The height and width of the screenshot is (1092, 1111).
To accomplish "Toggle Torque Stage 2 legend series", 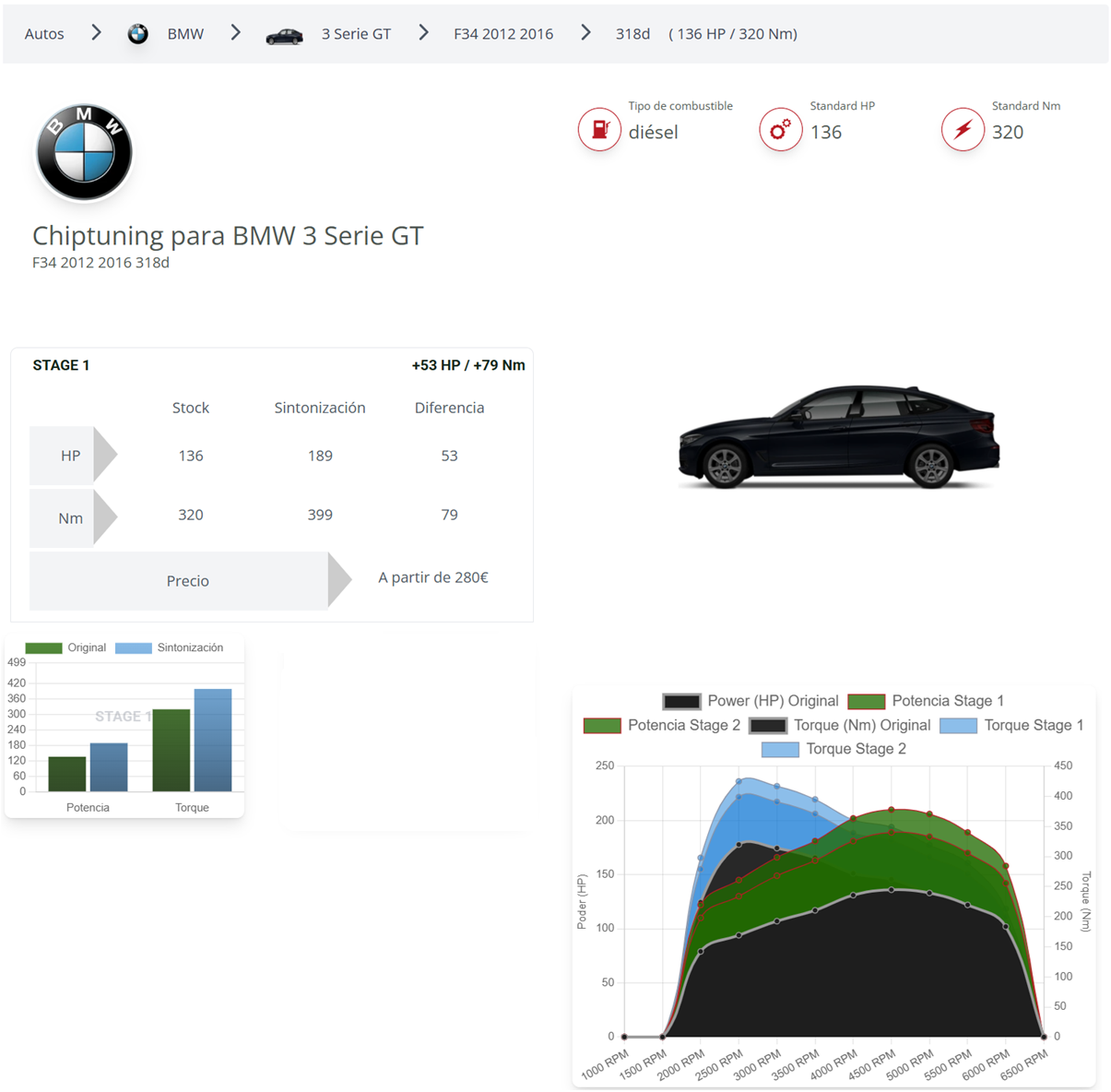I will [833, 749].
